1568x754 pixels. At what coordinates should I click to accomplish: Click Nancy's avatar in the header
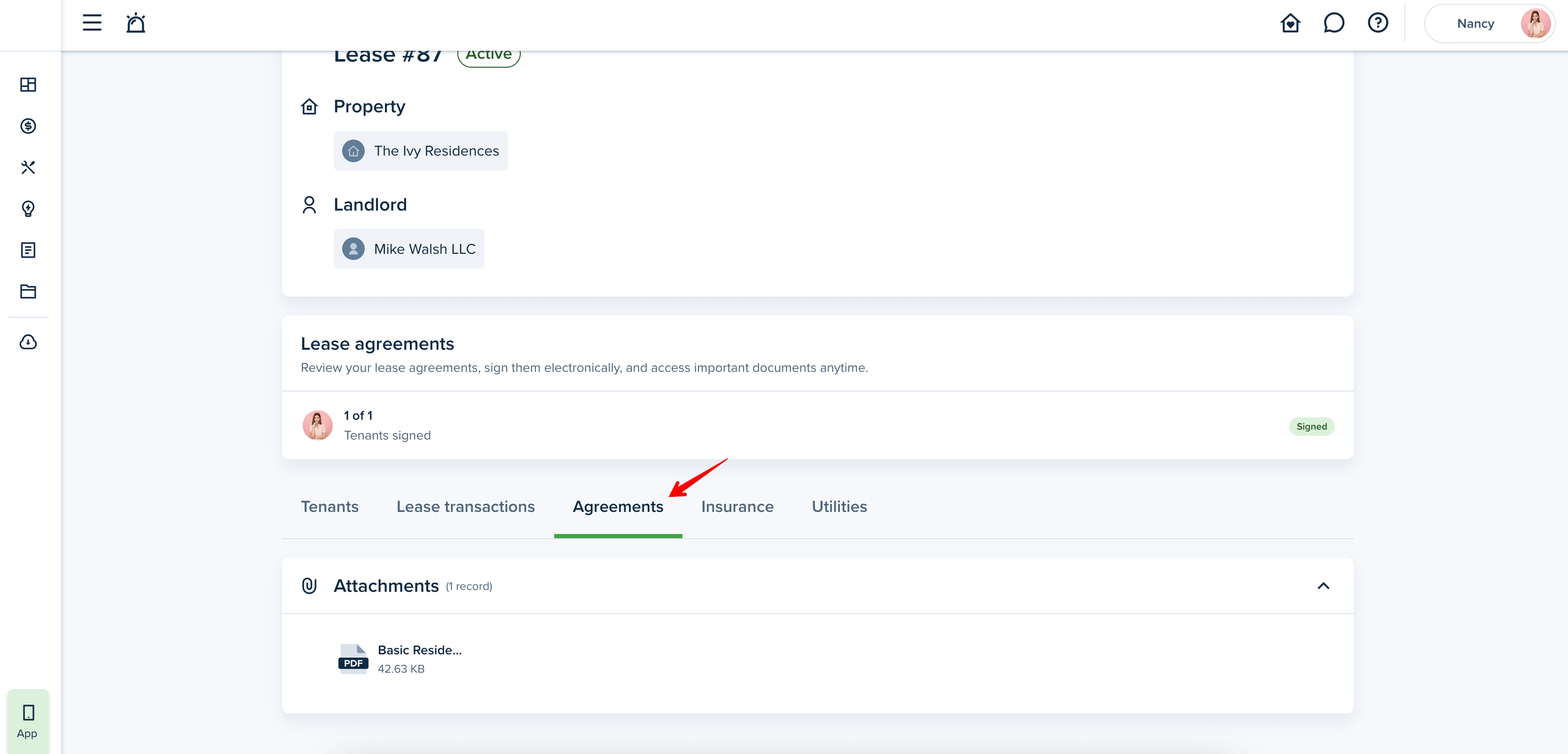click(x=1535, y=24)
